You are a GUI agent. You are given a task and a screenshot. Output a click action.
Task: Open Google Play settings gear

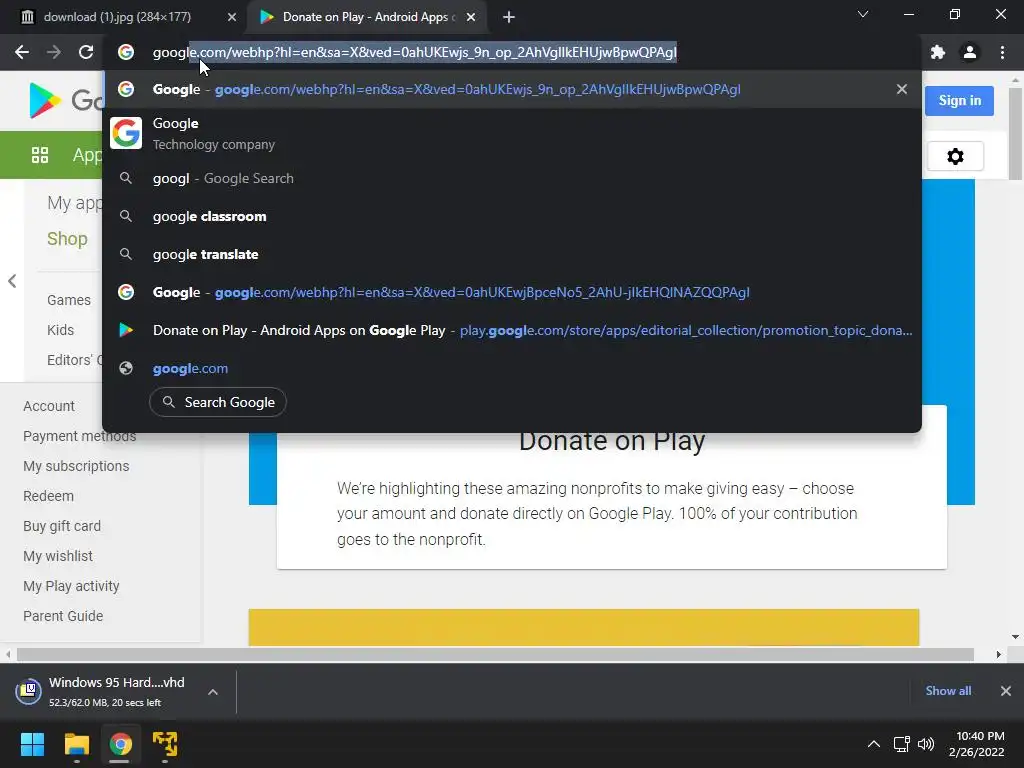(x=955, y=156)
